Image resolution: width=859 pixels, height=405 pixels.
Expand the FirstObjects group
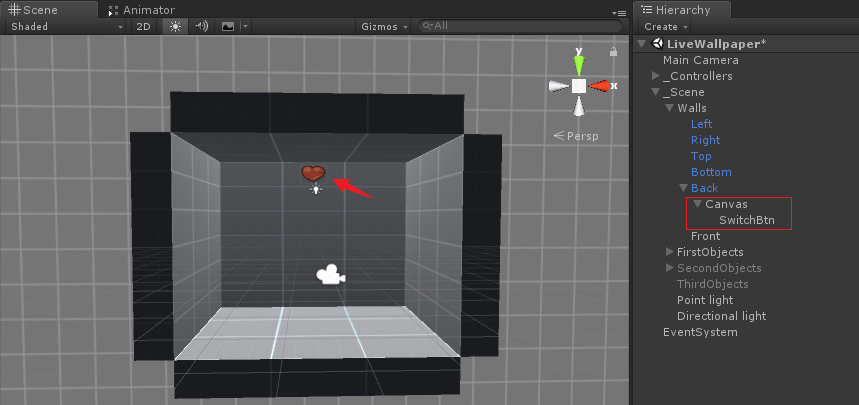coord(669,252)
